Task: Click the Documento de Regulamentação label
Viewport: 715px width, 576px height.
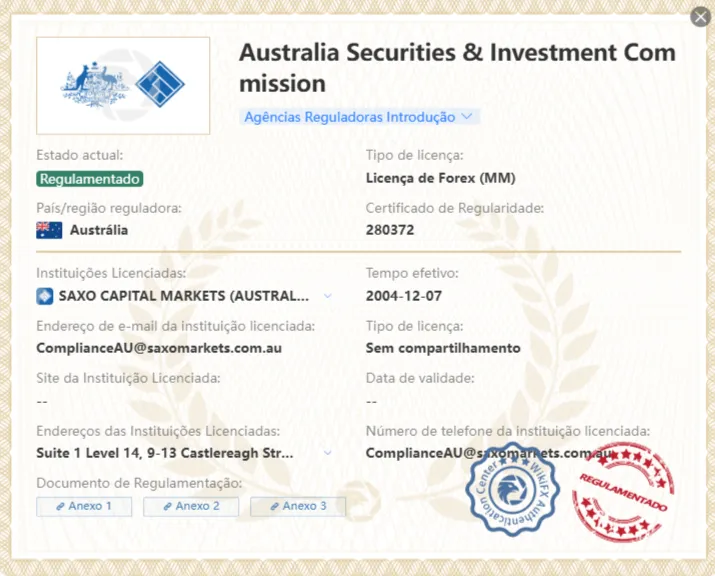Action: 139,483
